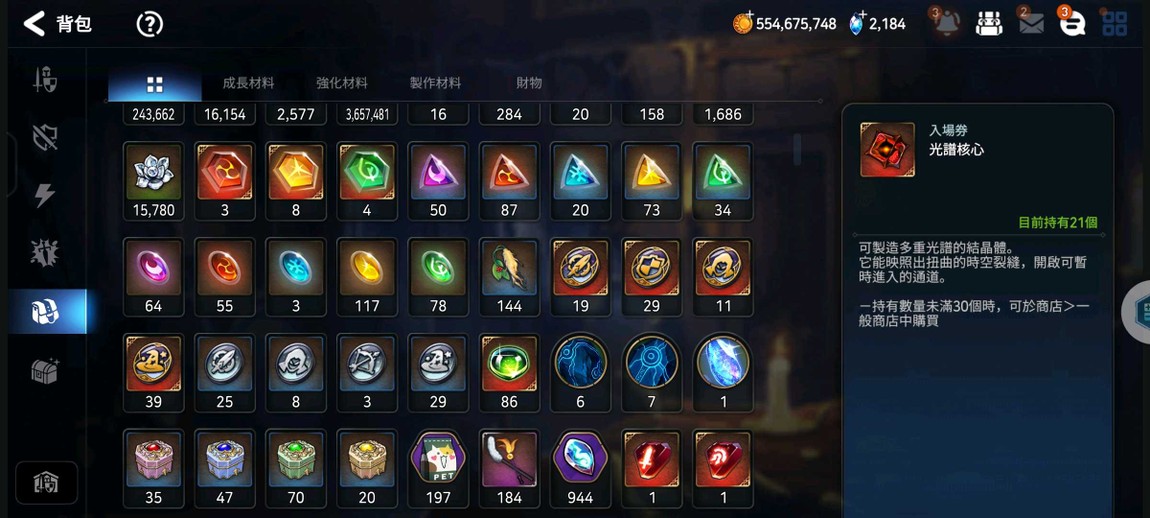Select the PET card item with 197
The height and width of the screenshot is (518, 1150).
point(438,469)
